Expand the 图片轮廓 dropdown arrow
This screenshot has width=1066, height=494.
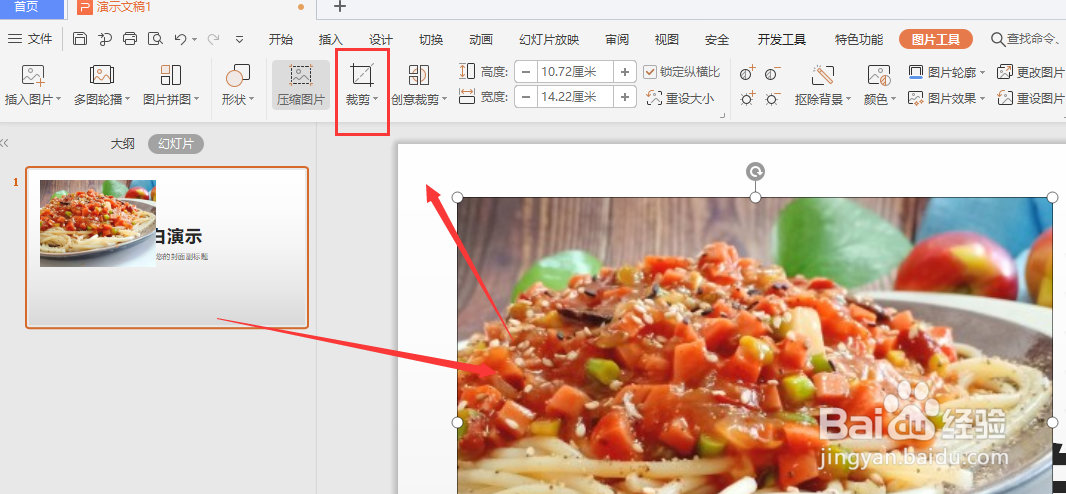coord(982,73)
